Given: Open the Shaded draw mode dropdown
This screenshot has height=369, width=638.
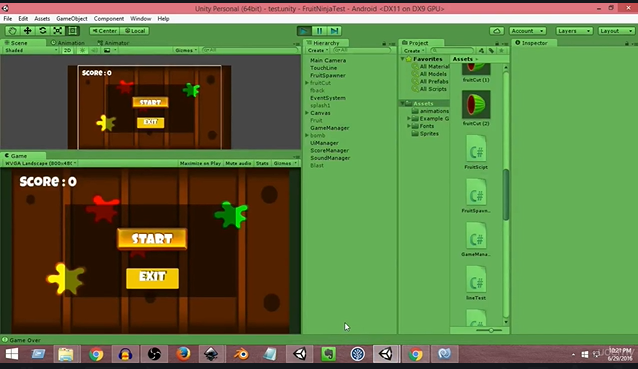Looking at the screenshot, I should [31, 50].
